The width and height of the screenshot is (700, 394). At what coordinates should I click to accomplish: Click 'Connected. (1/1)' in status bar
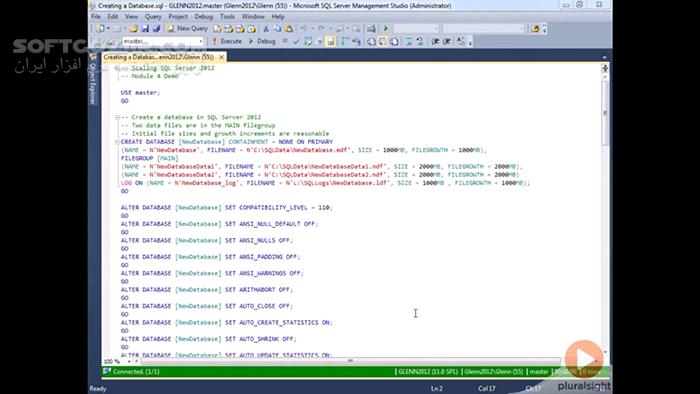[136, 372]
